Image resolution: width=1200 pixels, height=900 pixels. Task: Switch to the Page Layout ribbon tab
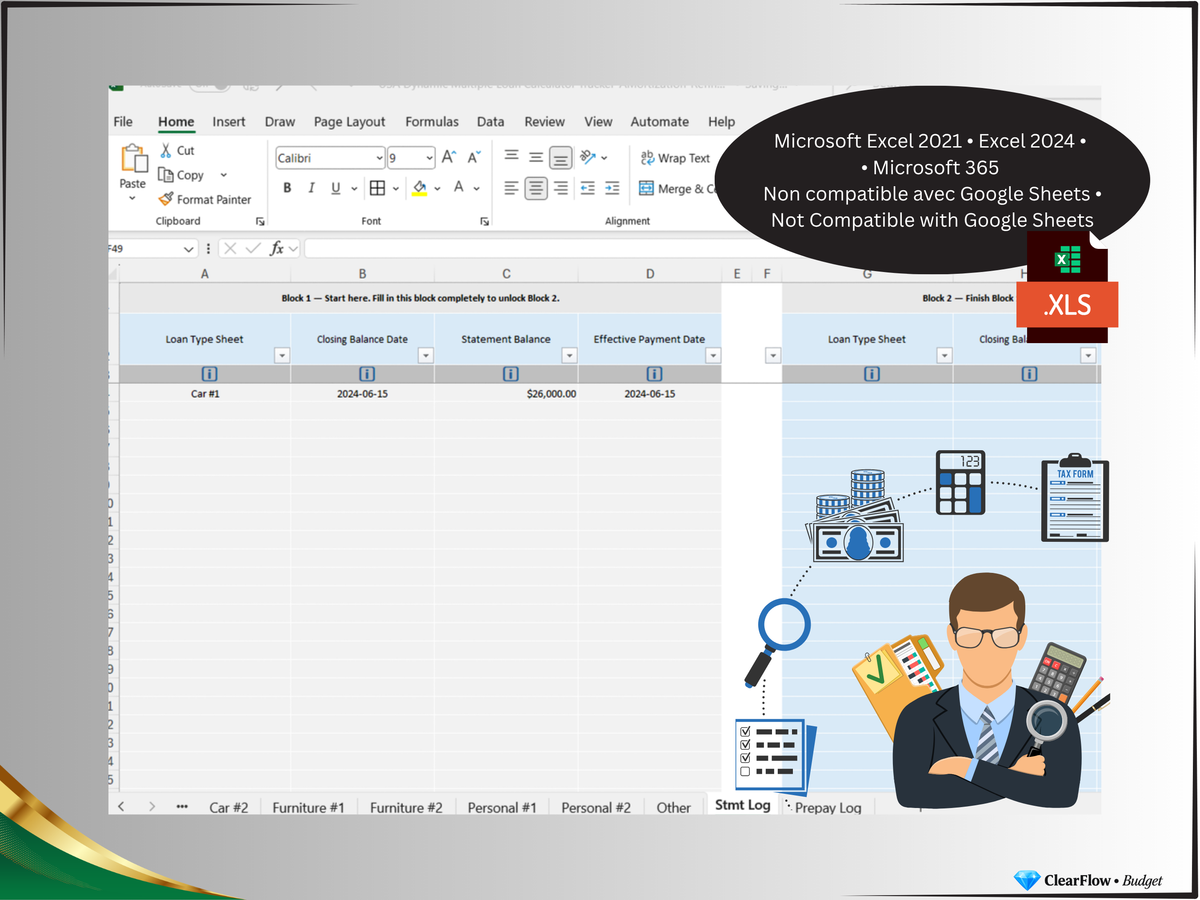[349, 122]
